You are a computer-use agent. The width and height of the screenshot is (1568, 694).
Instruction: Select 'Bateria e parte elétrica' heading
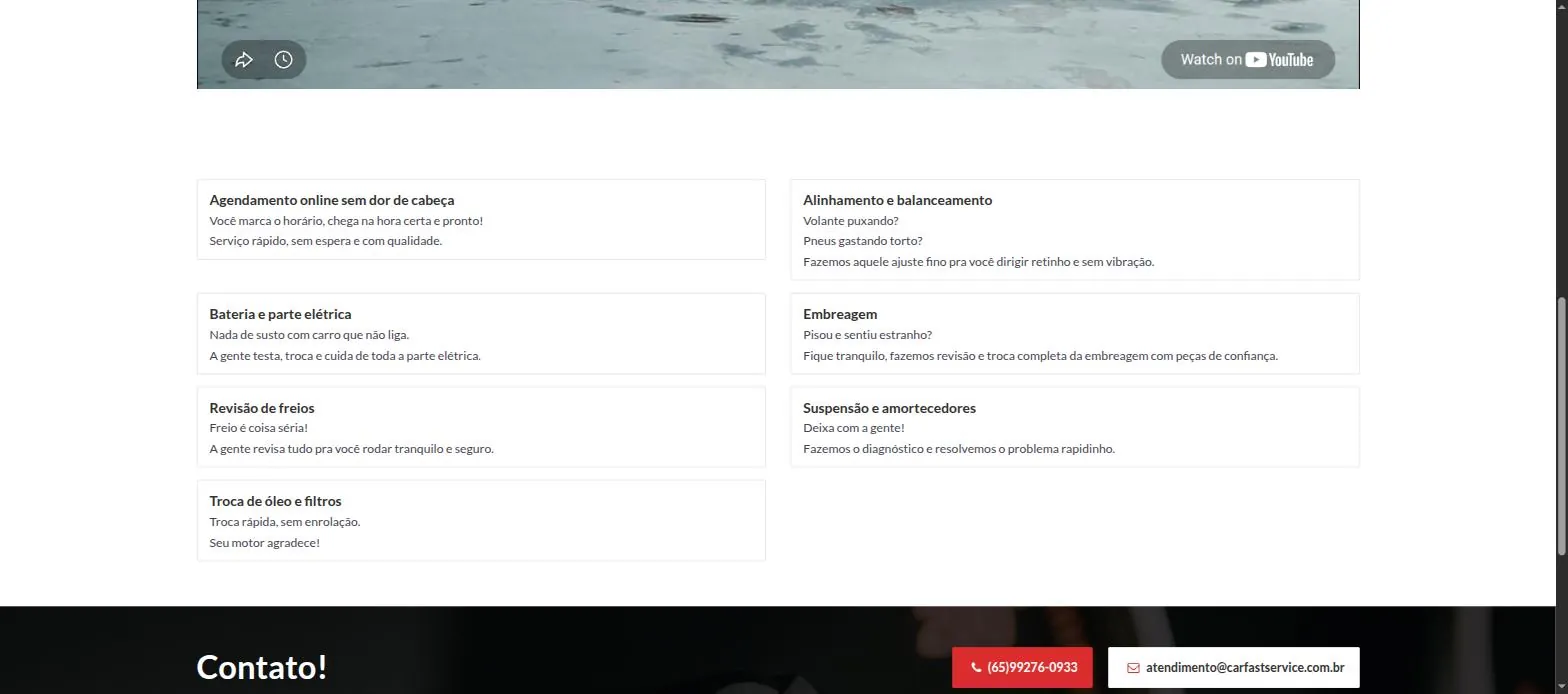280,314
